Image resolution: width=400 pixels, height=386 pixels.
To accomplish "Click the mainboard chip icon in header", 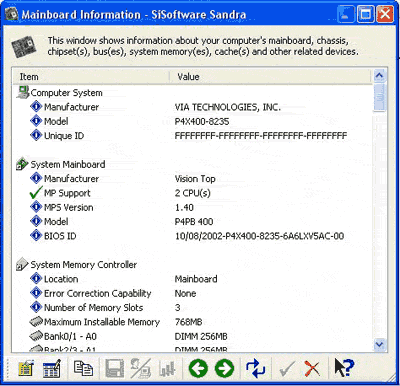I will [x=24, y=47].
